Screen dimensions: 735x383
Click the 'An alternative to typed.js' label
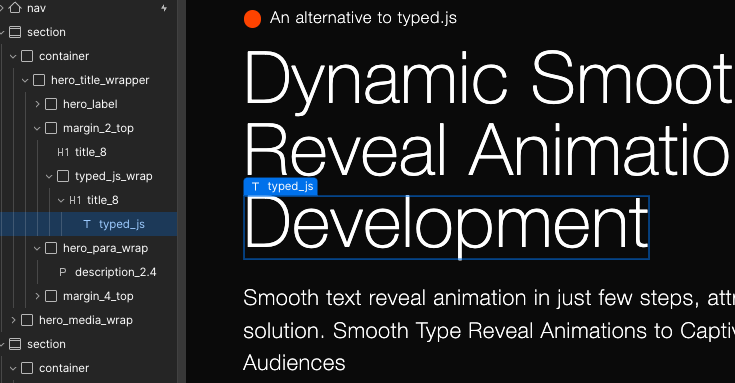(x=363, y=18)
